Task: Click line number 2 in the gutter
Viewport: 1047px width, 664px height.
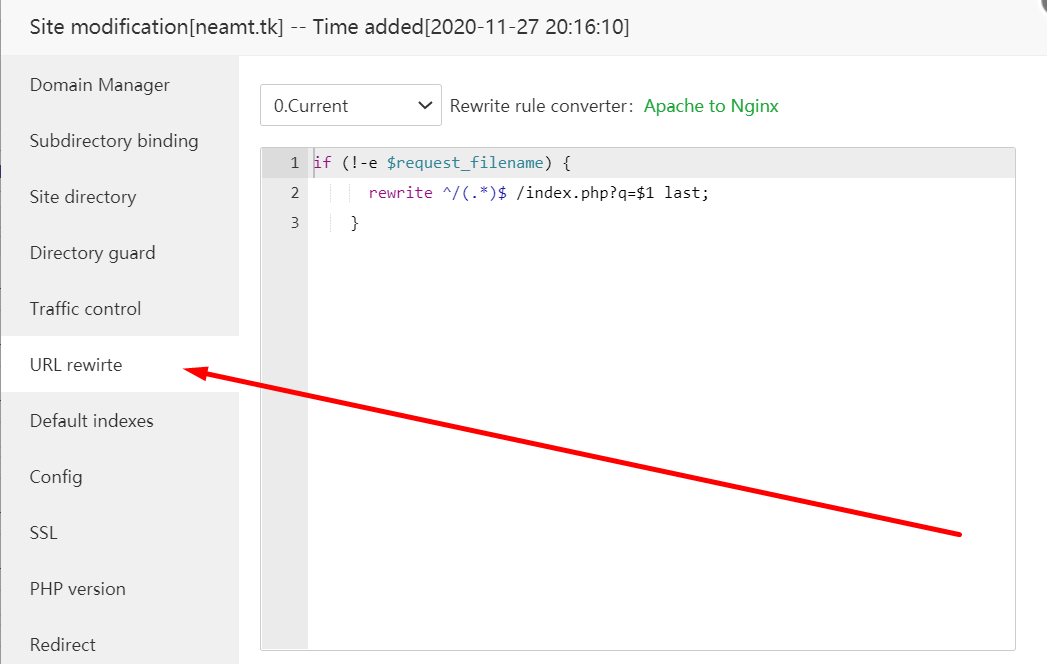Action: 294,193
